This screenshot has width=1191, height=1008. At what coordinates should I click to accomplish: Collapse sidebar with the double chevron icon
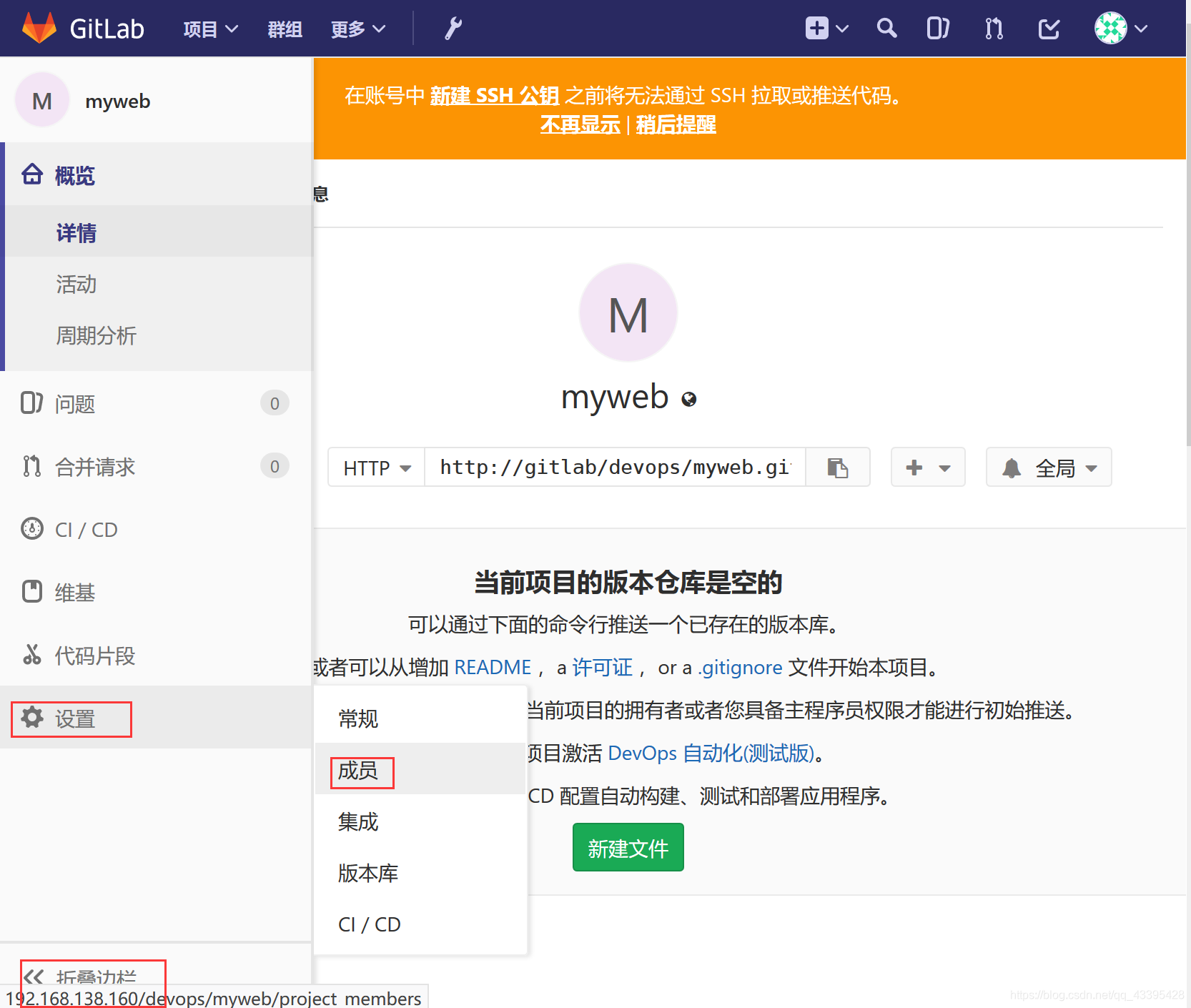pyautogui.click(x=34, y=977)
